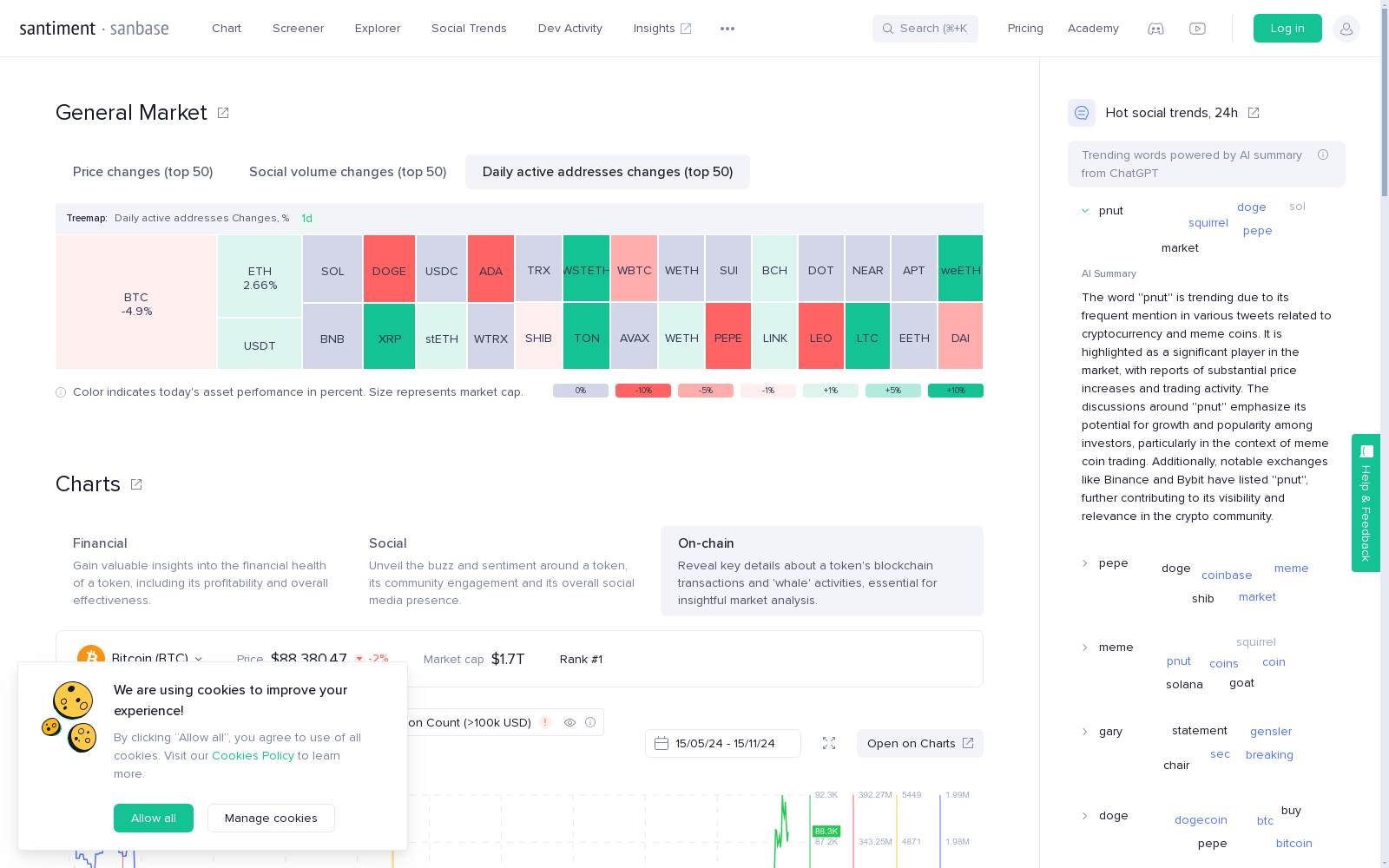This screenshot has height=868, width=1389.
Task: Collapse the pnut trend summary
Action: 1085,211
